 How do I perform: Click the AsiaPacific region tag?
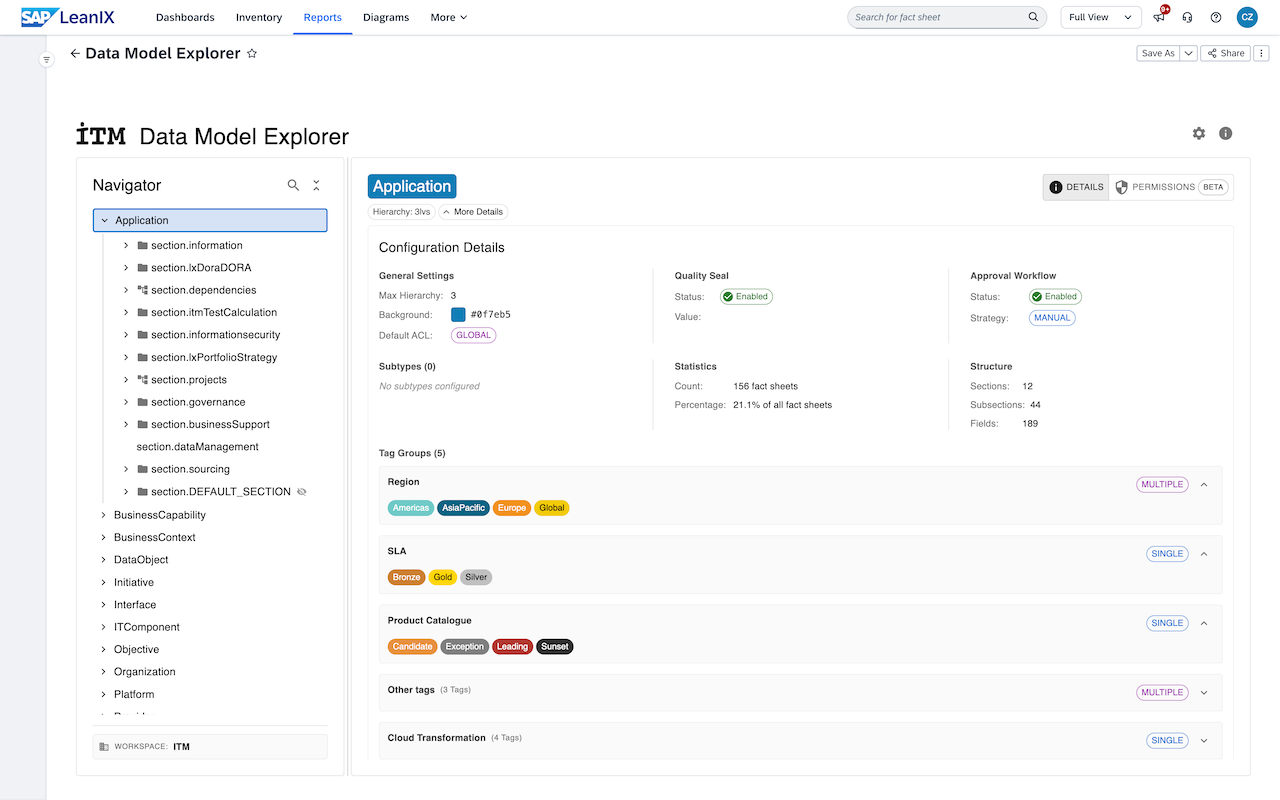(x=464, y=508)
